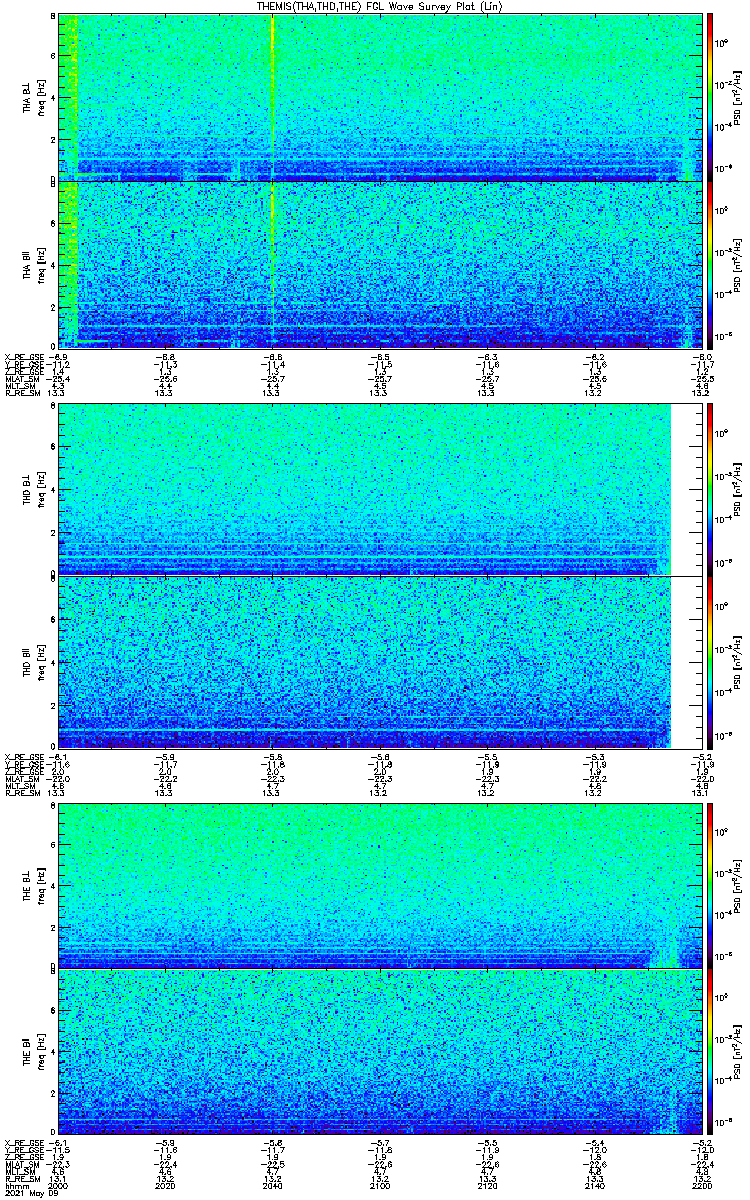Select the THE B-perpendicular spectrogram panel
The height and width of the screenshot is (1200, 750).
click(381, 885)
